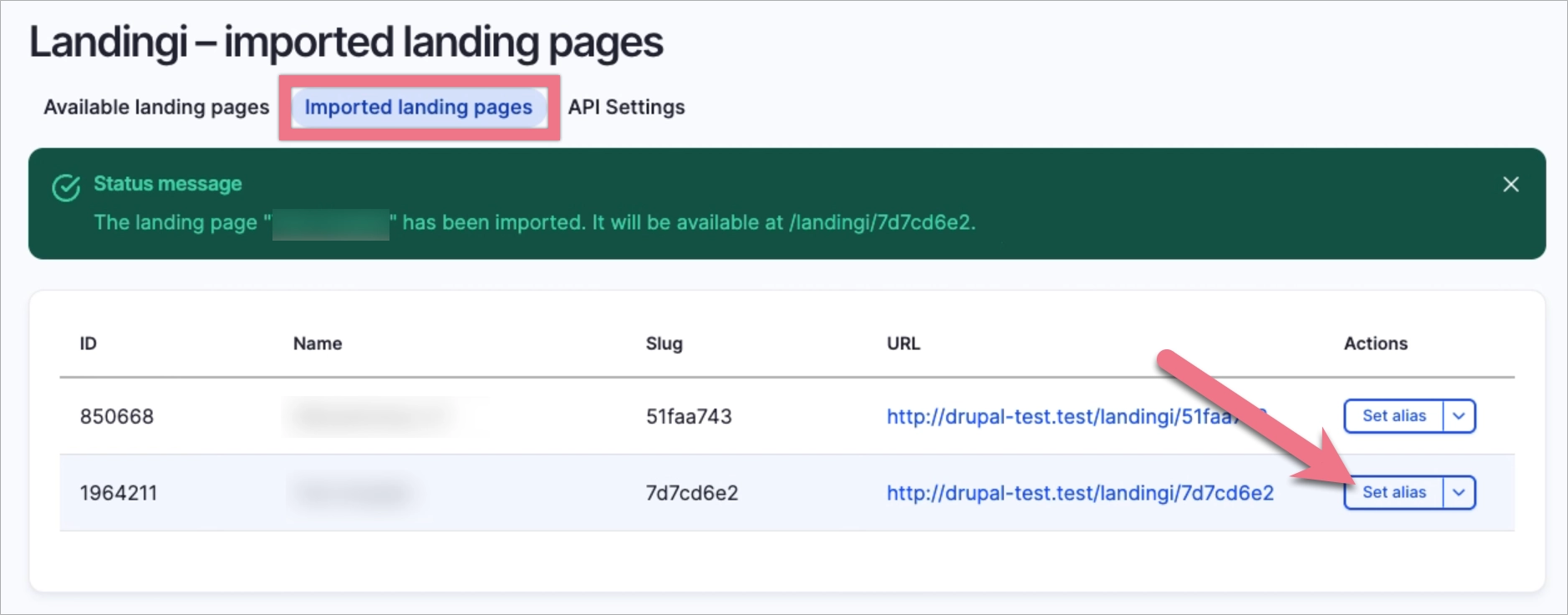Viewport: 1568px width, 615px height.
Task: Click the imported confirmation message text
Action: click(535, 222)
